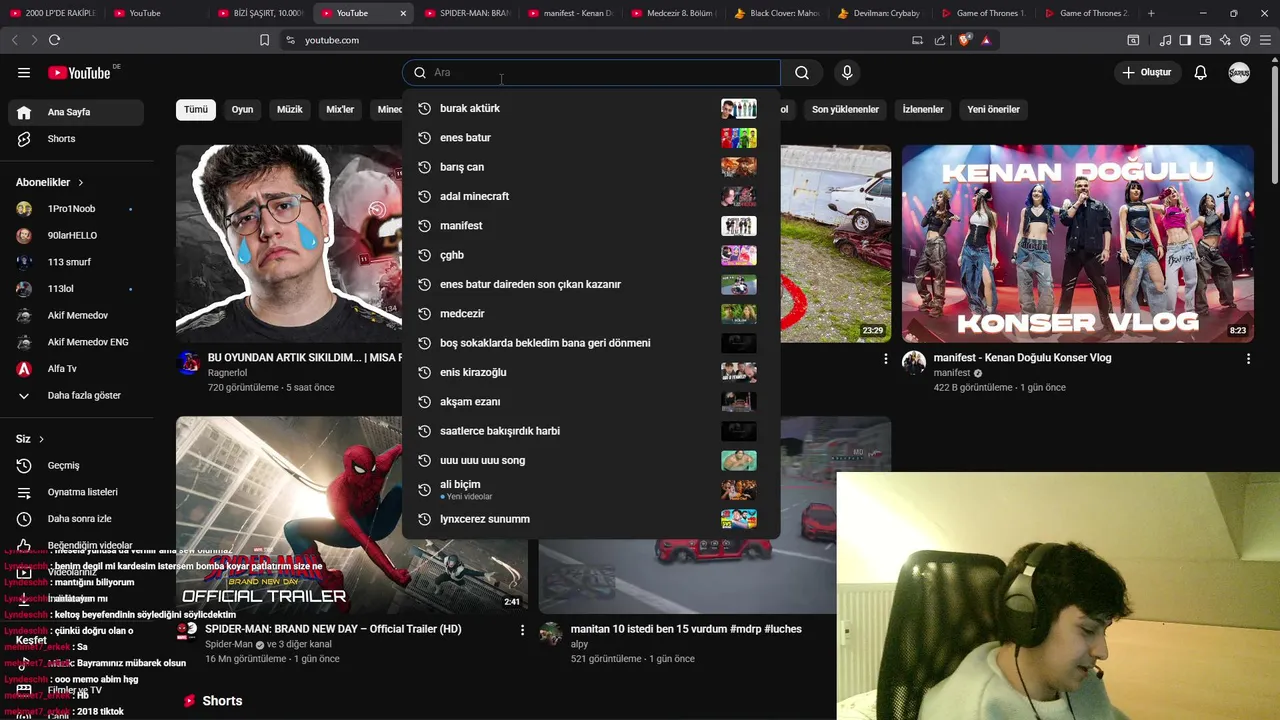The height and width of the screenshot is (720, 1280).
Task: Choose suggestion 'burak aktürk'
Action: click(591, 108)
